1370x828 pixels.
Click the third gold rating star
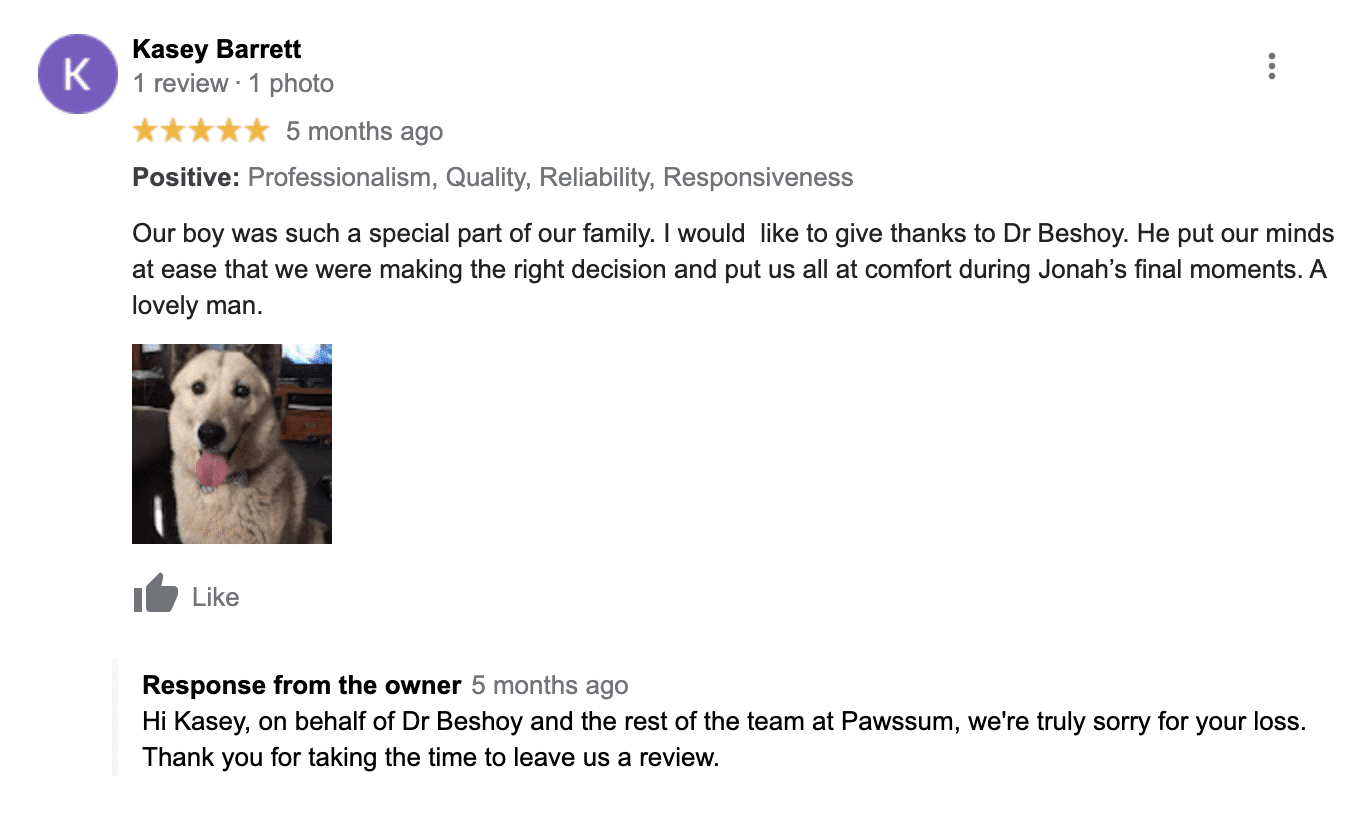pyautogui.click(x=201, y=131)
